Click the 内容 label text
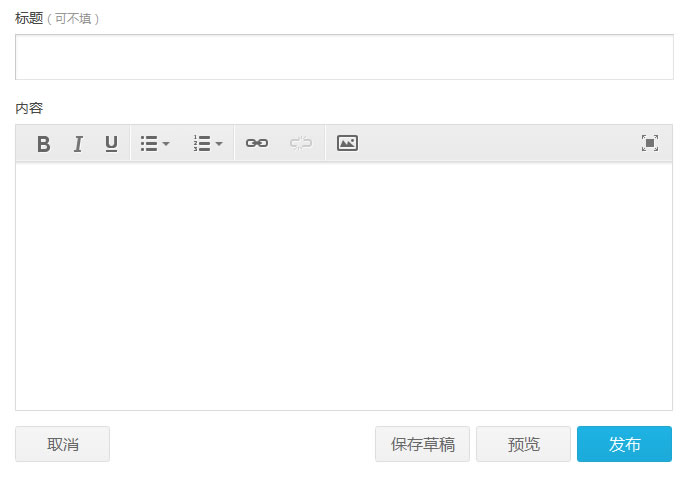This screenshot has width=689, height=480. click(x=29, y=108)
